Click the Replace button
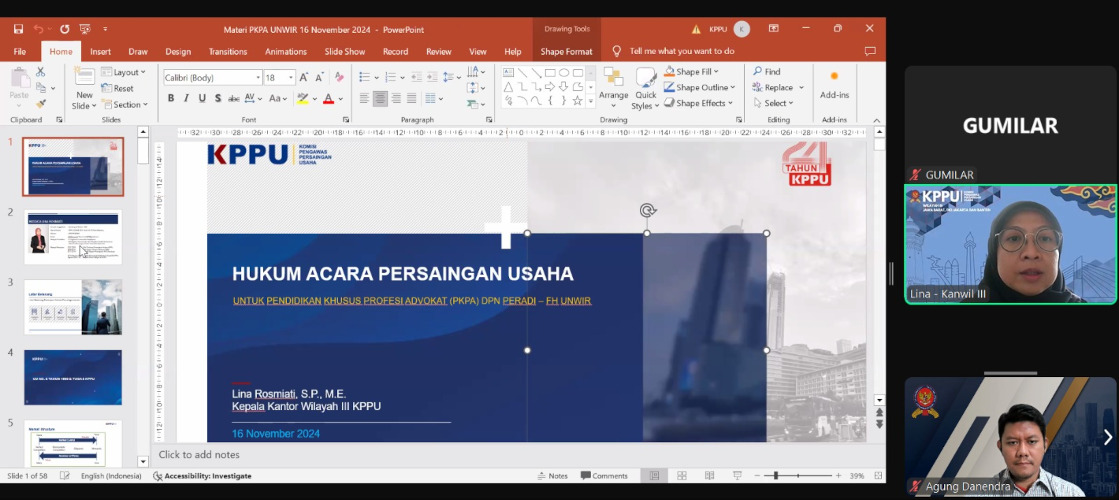1119x500 pixels. (778, 87)
